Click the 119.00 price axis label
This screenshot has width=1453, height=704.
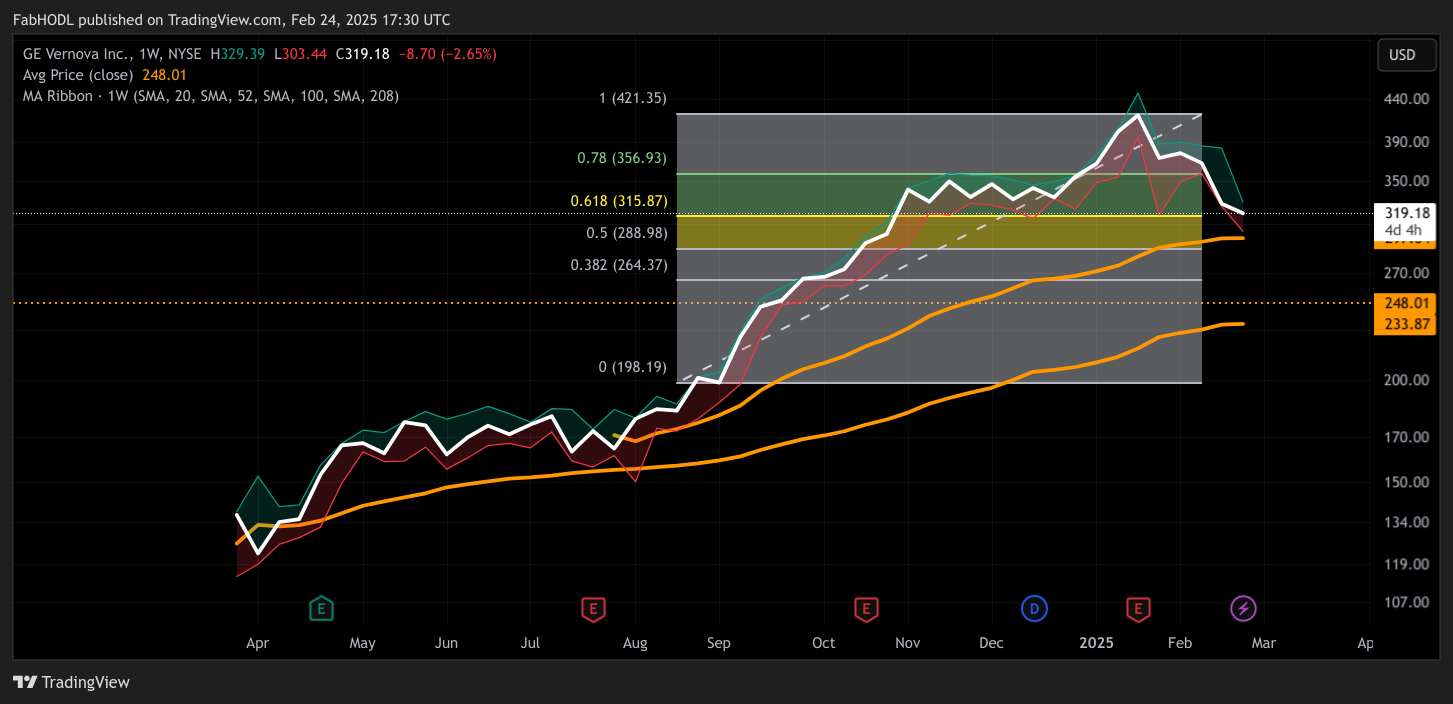[x=1406, y=564]
